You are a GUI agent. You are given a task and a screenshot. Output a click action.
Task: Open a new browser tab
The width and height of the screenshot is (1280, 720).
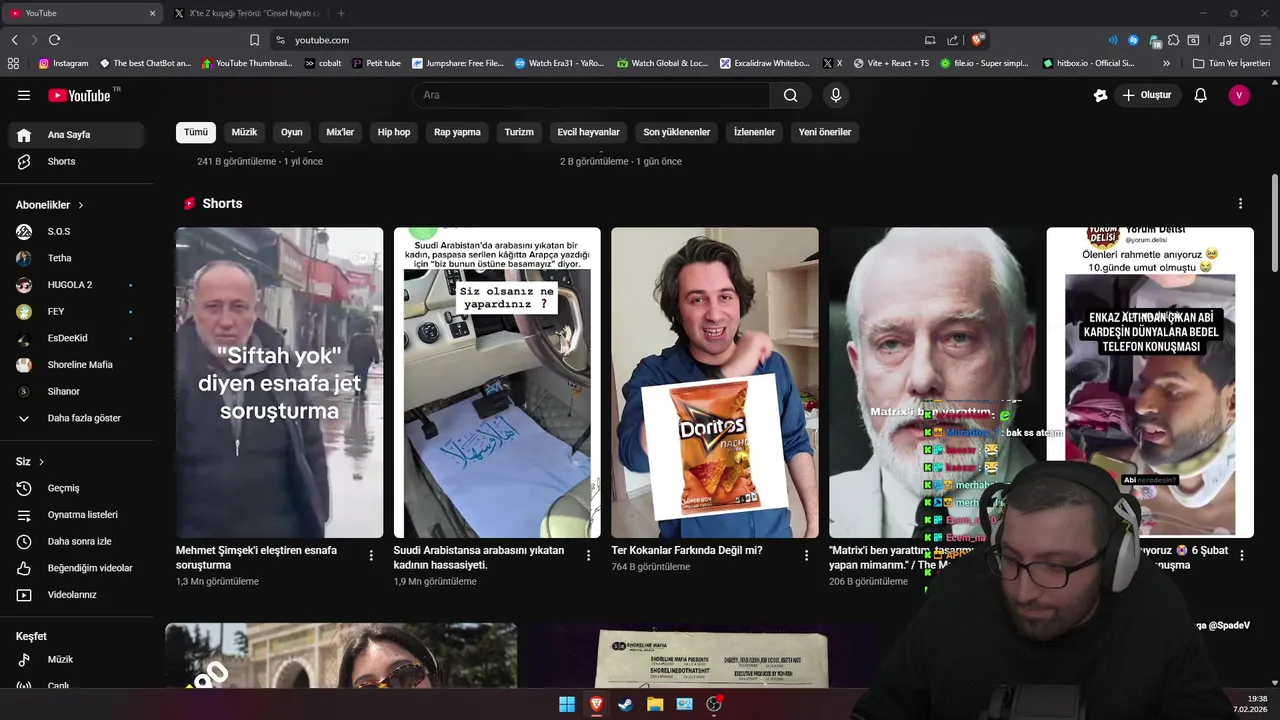pos(341,13)
